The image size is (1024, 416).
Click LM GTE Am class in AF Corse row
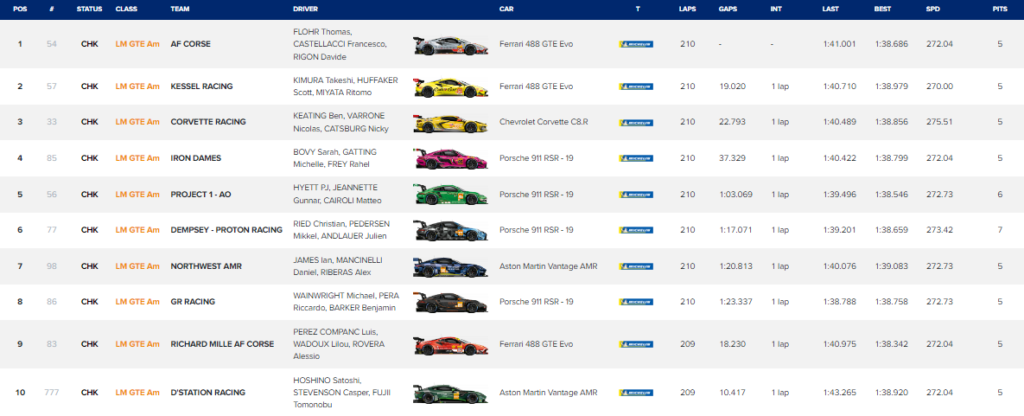[x=137, y=44]
